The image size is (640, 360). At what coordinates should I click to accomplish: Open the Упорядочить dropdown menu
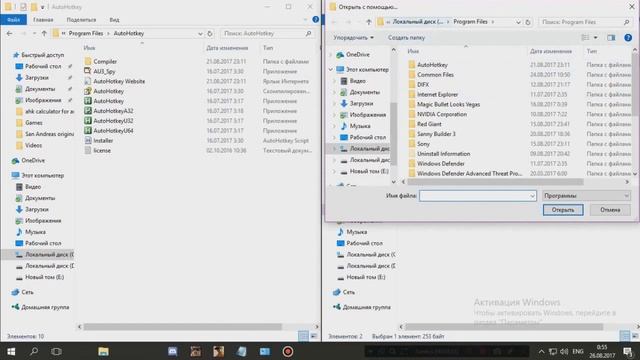click(x=353, y=38)
